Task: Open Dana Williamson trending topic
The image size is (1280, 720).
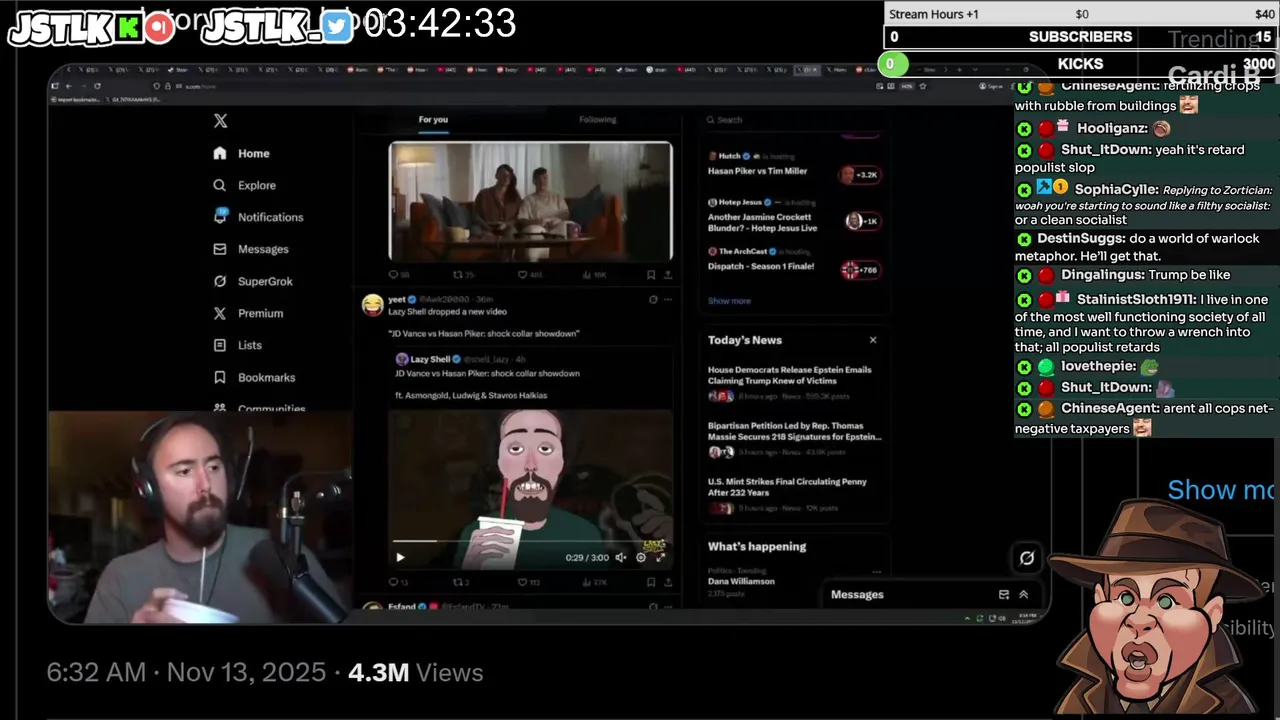Action: (741, 581)
